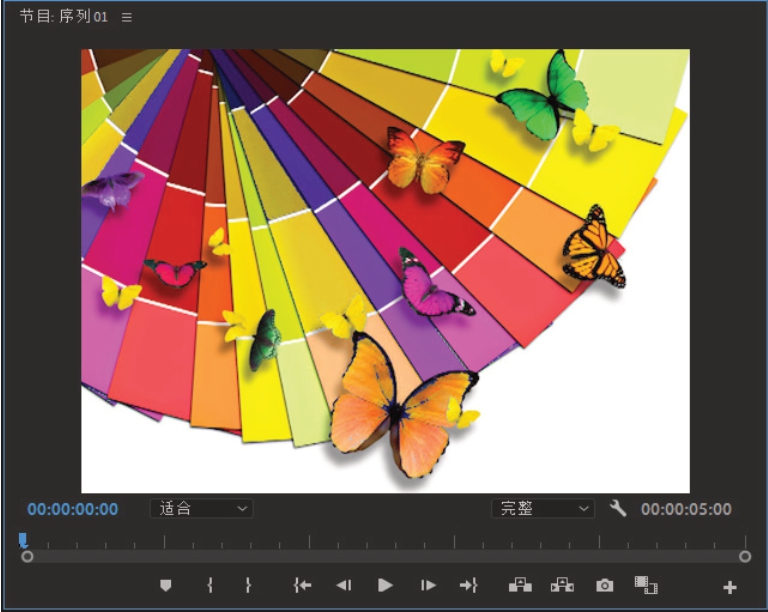Click the butterfly video preview frame
Viewport: 768px width, 612px height.
coord(385,271)
